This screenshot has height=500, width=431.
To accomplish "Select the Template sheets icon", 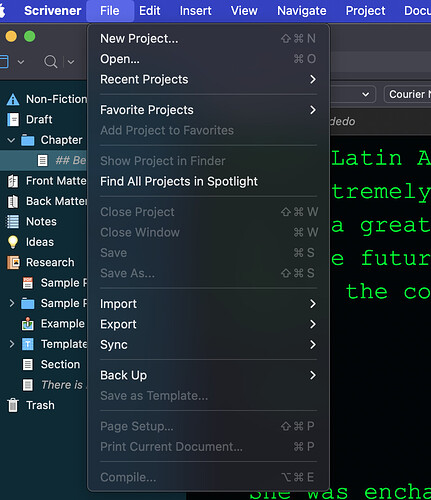I will [28, 344].
